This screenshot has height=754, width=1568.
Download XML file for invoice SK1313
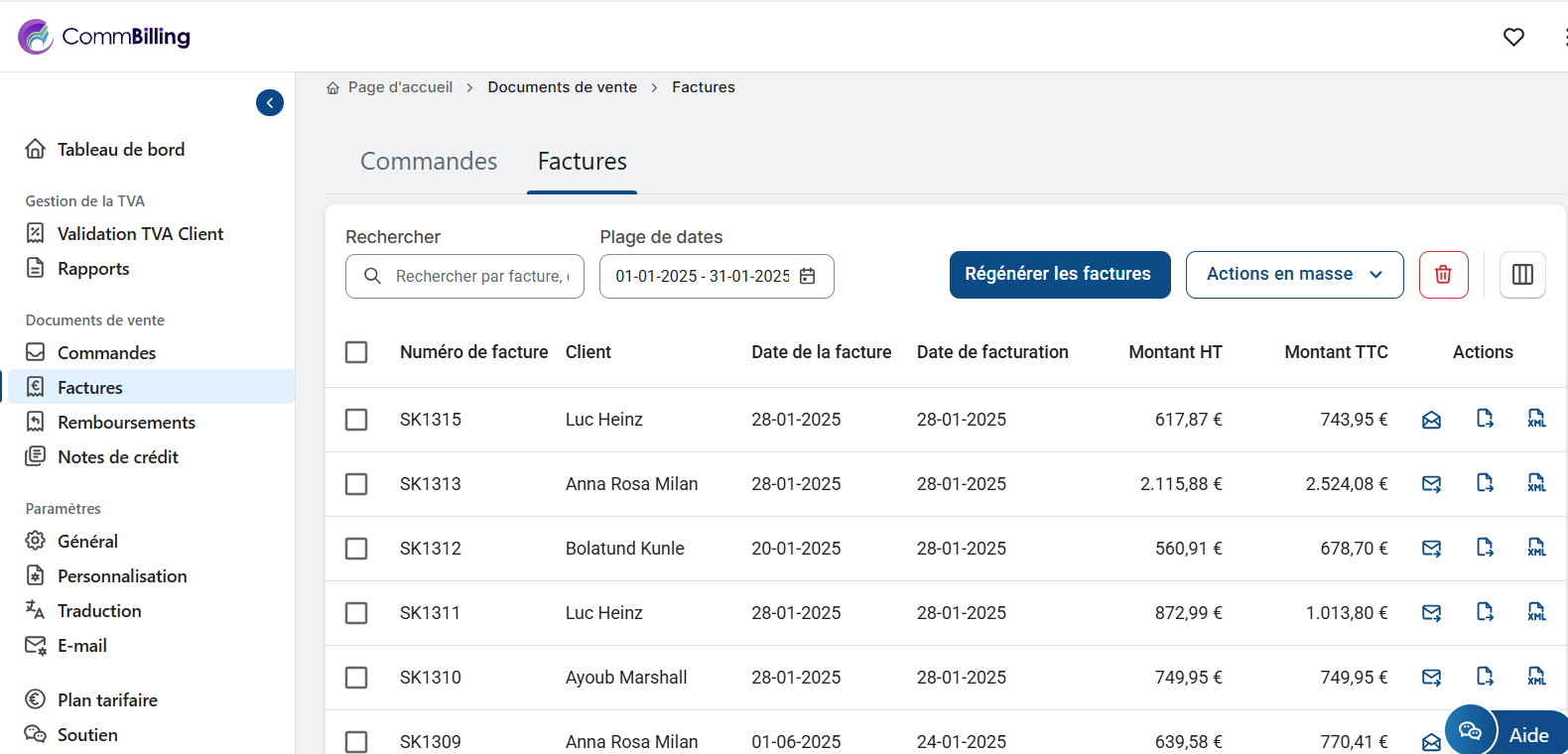1536,484
